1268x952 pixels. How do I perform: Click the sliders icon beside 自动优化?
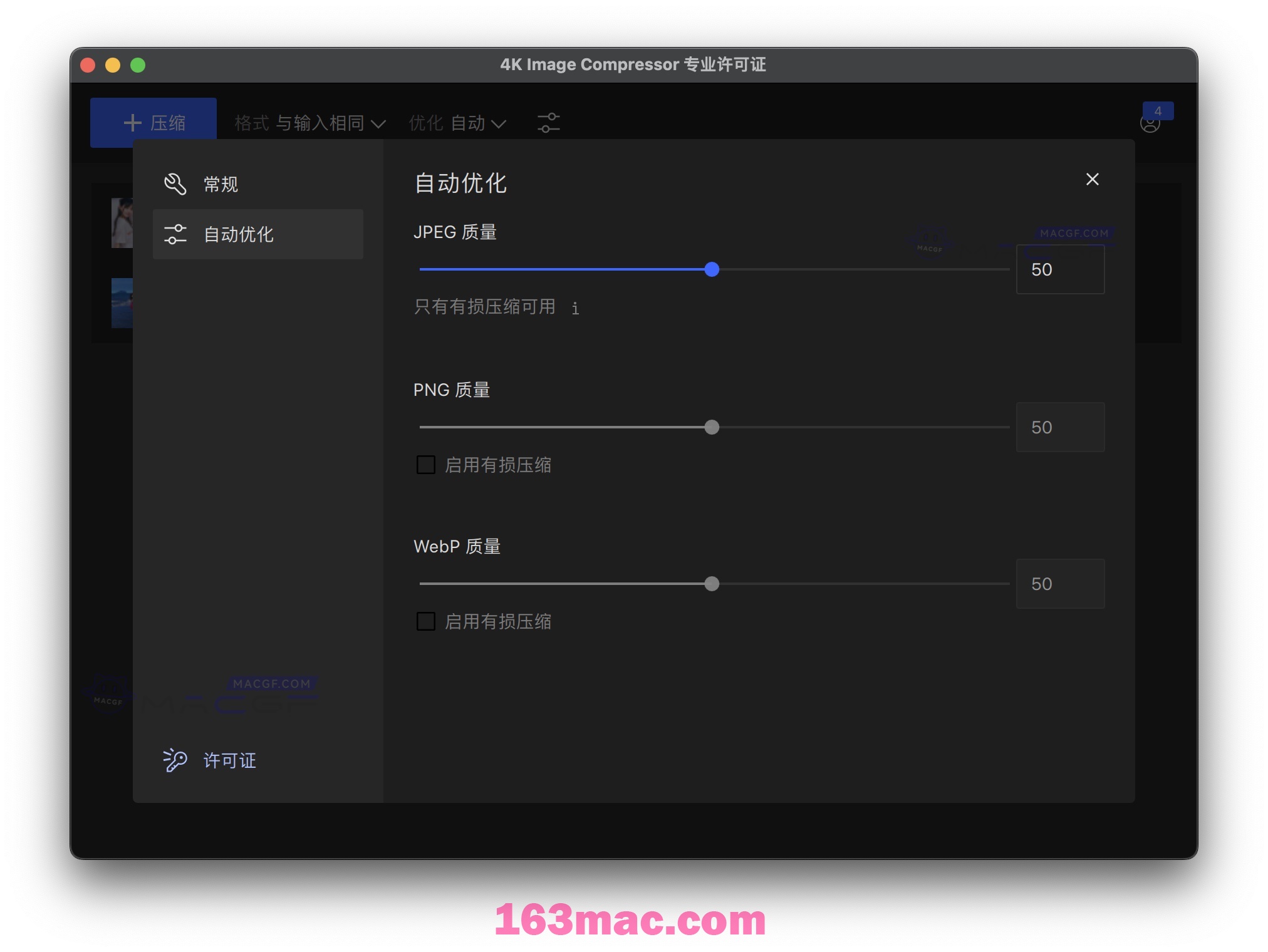[x=175, y=234]
